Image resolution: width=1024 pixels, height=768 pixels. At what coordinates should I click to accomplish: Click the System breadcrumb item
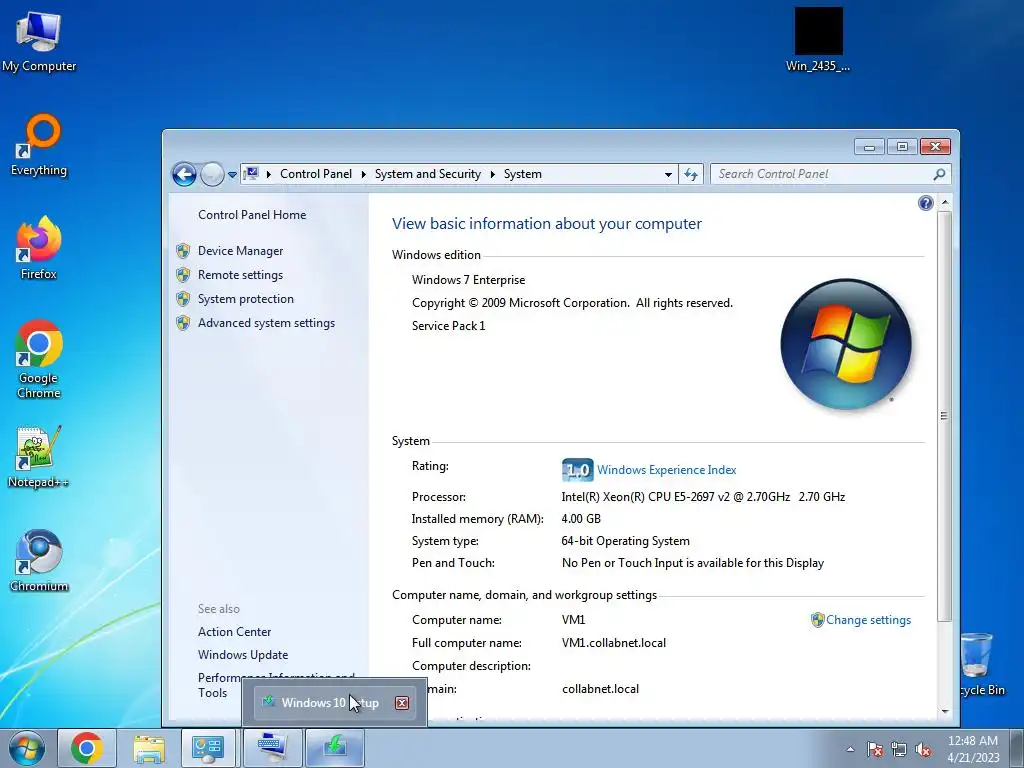pos(522,174)
